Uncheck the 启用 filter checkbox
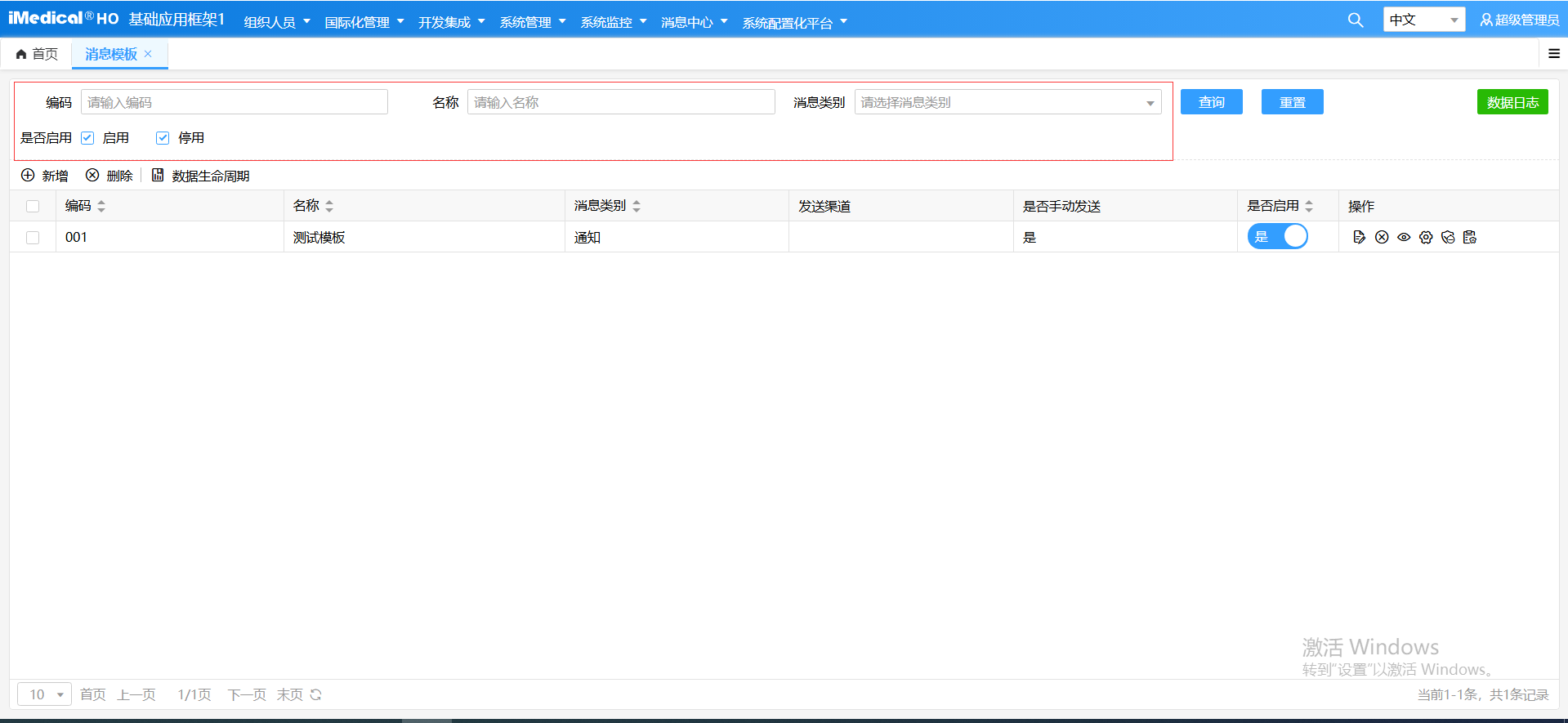This screenshot has height=723, width=1568. point(88,138)
